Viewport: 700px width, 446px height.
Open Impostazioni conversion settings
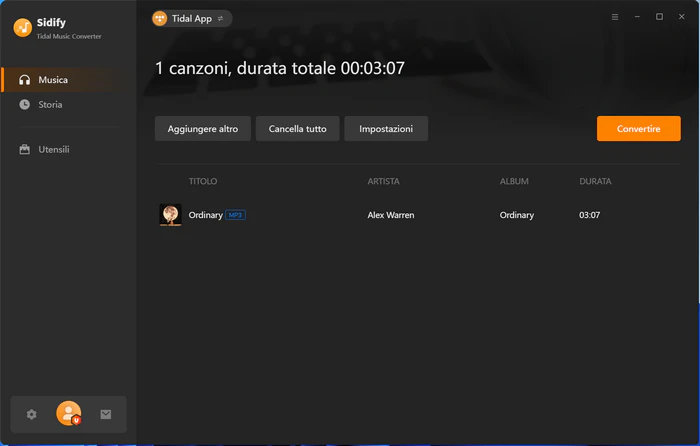[x=386, y=129]
